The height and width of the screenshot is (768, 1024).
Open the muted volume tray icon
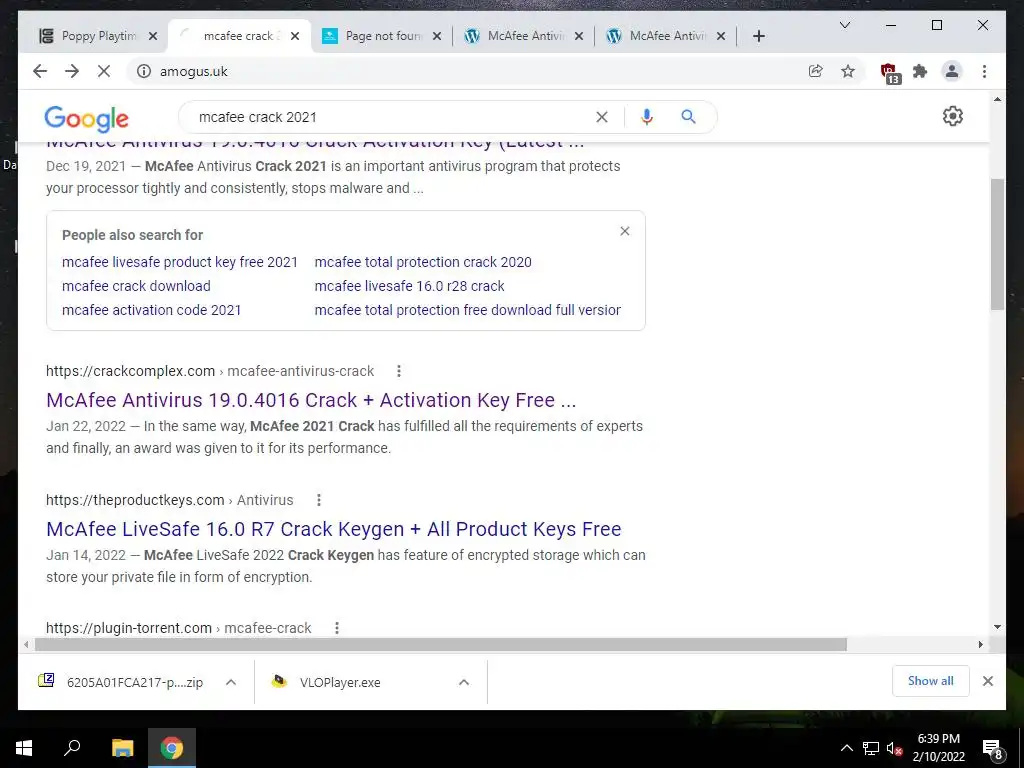[894, 749]
